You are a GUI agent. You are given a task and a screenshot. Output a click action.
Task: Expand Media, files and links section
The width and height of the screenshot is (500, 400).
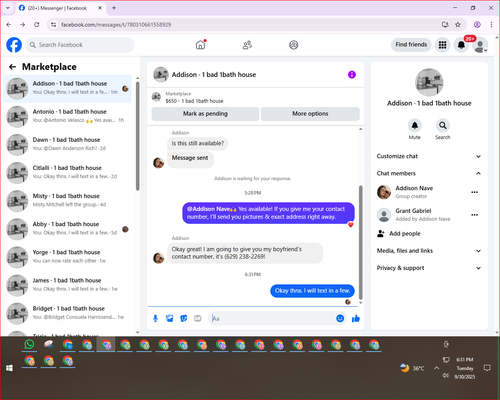(429, 251)
